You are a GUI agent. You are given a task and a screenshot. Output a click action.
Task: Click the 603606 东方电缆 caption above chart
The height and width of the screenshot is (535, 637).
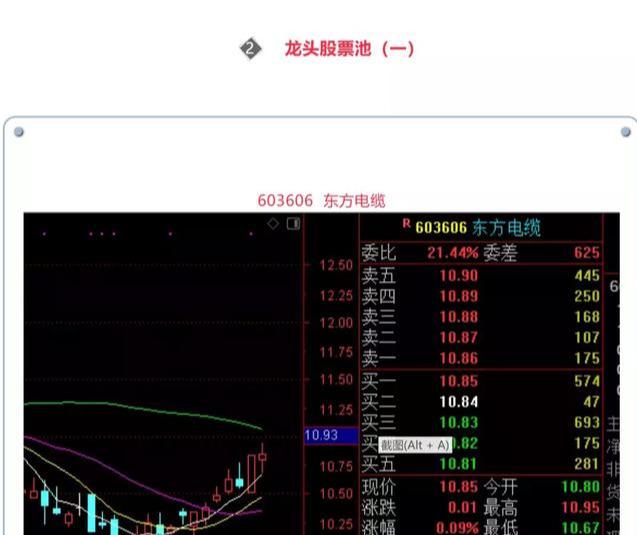(321, 201)
